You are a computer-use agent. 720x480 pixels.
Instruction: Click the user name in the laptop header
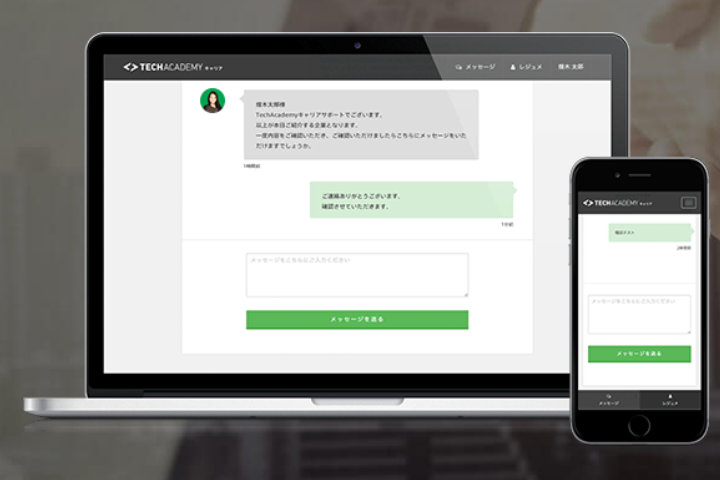point(570,67)
